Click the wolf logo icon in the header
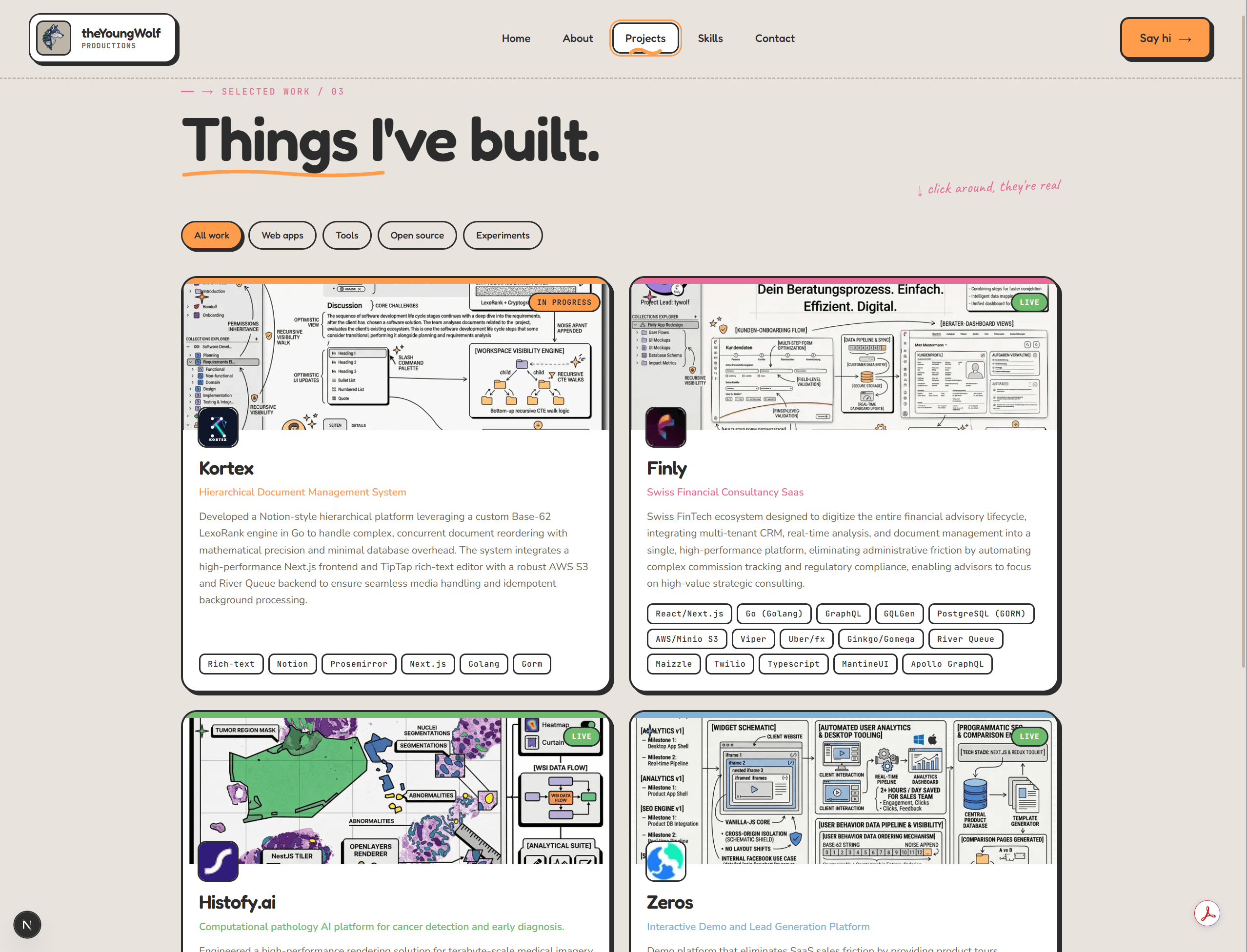 pos(54,38)
